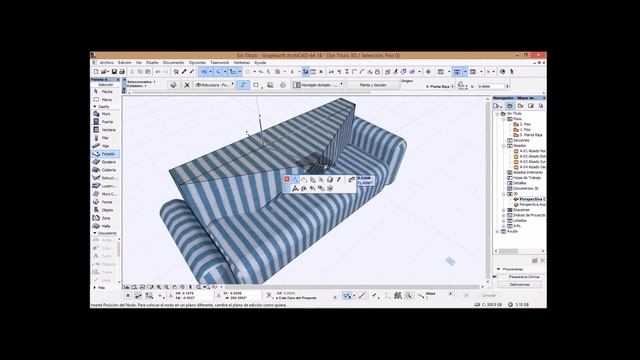Open the Estructura dropdown in info box
640x360 pixels.
(x=215, y=85)
